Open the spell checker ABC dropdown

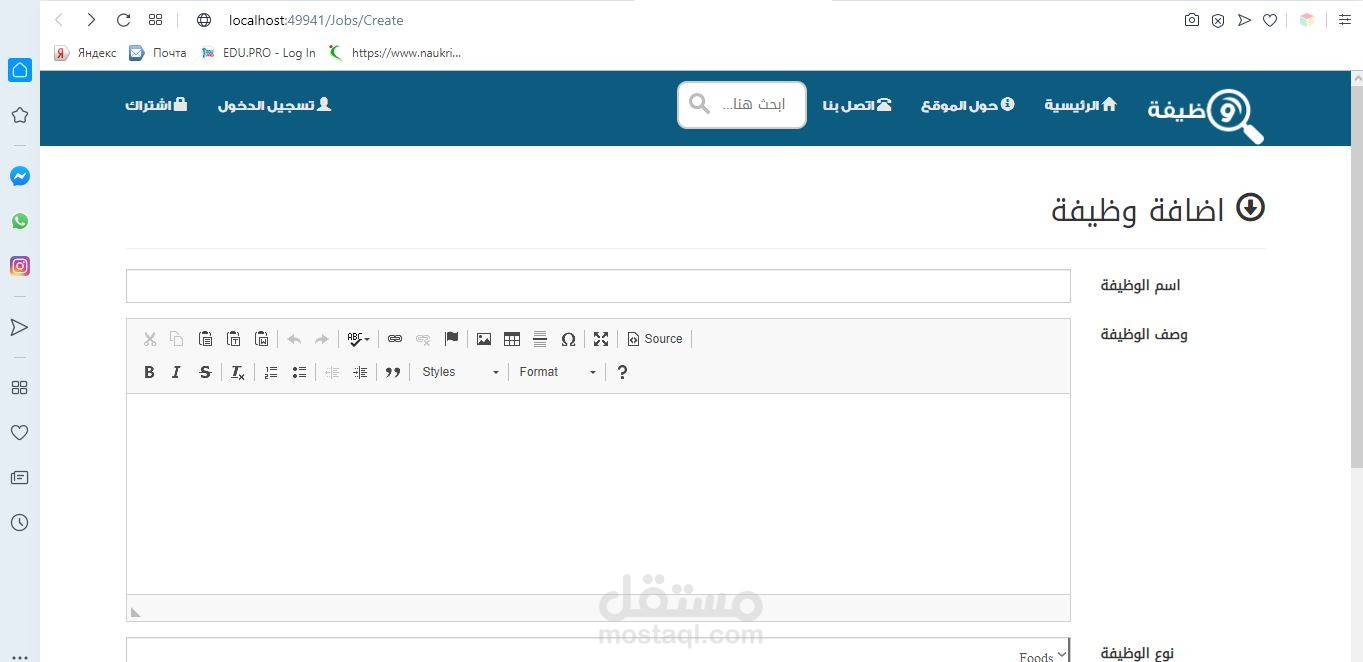pyautogui.click(x=358, y=339)
